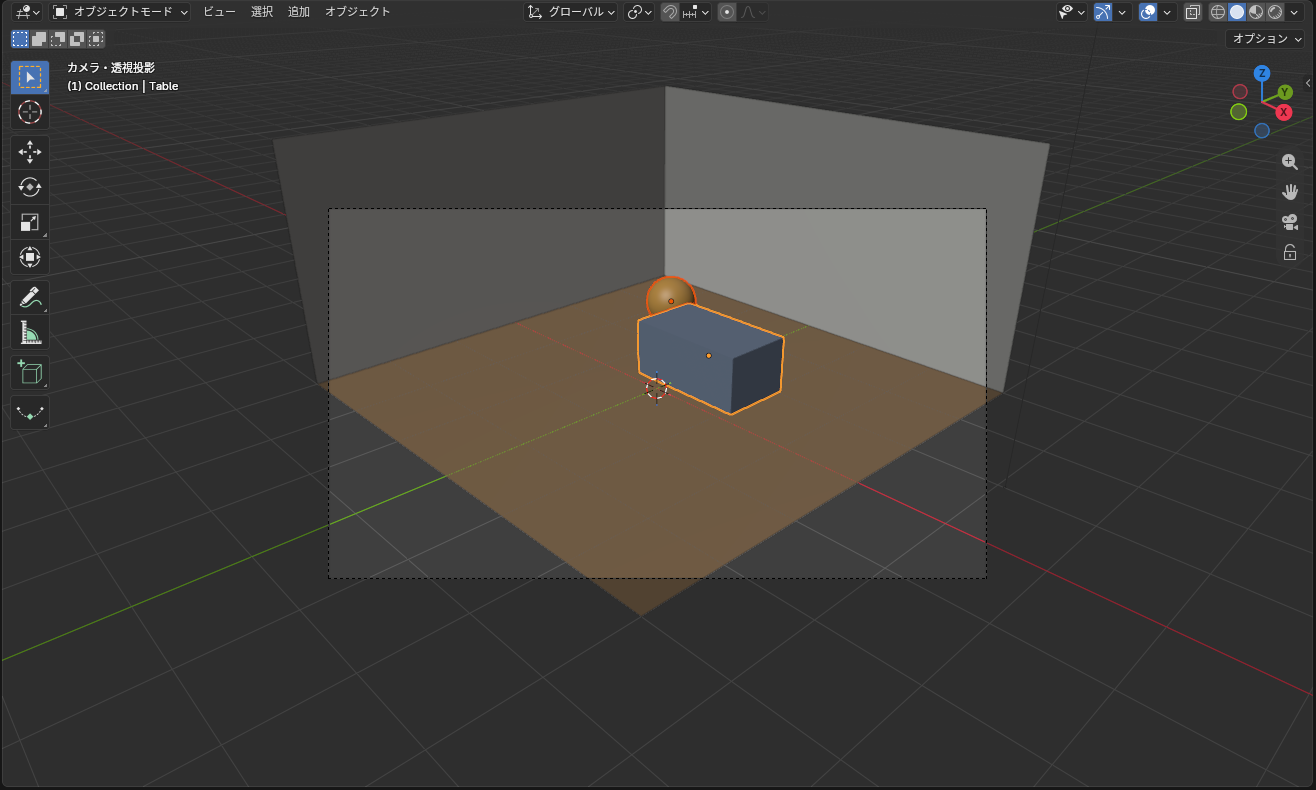
Task: Select the Move tool
Action: pyautogui.click(x=30, y=152)
